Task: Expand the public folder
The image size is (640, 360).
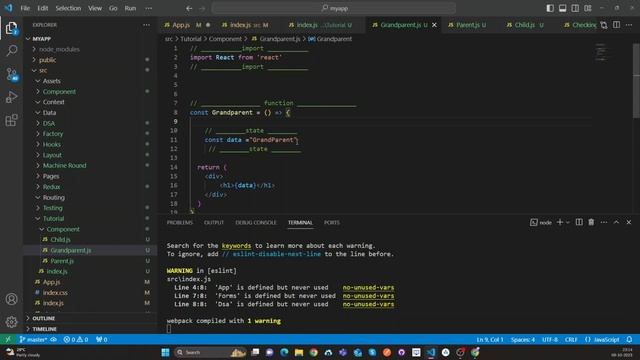Action: (47, 60)
